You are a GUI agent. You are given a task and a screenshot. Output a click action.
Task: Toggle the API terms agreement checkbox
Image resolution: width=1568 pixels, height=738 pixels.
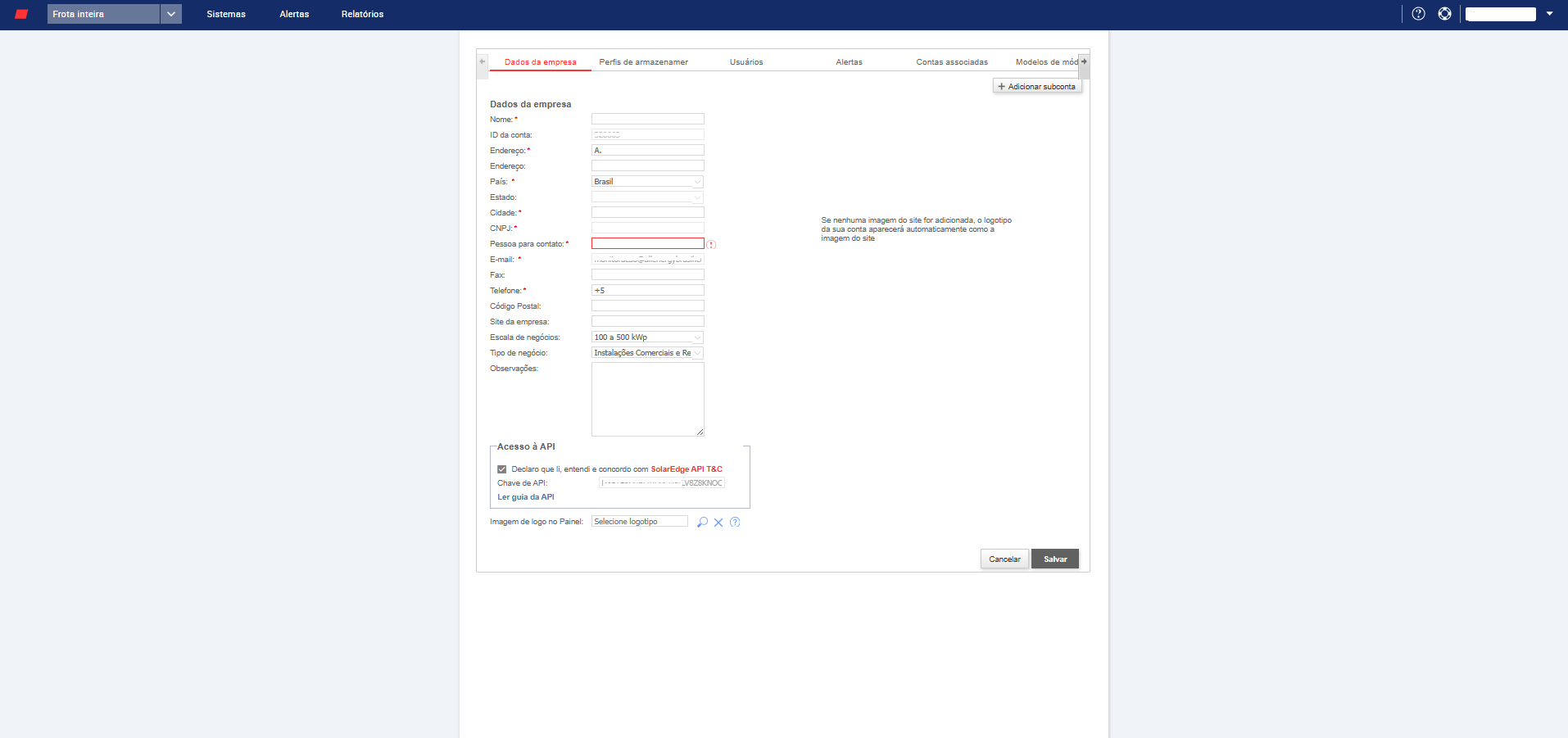coord(502,469)
